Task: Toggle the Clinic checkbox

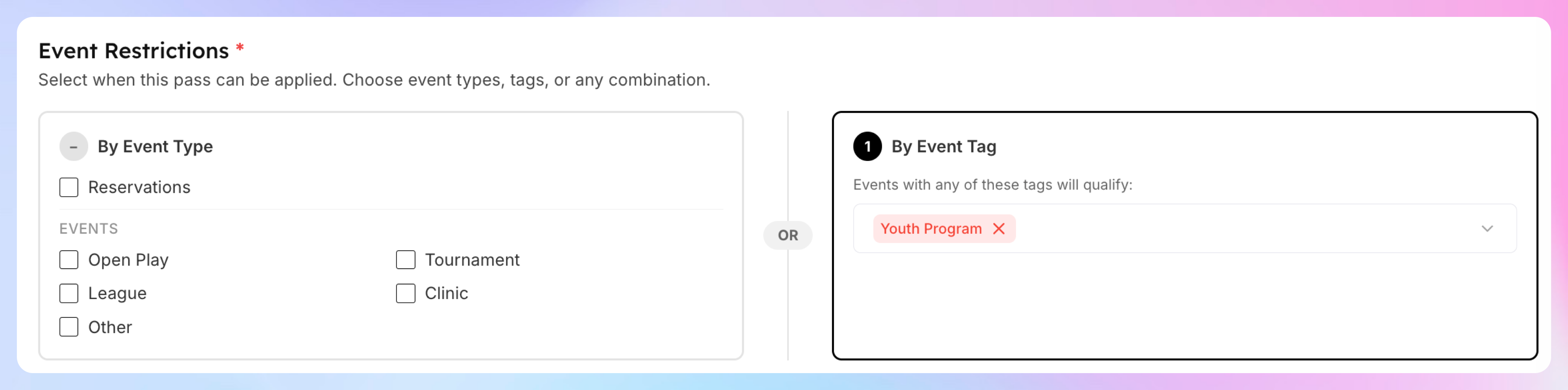Action: [405, 293]
